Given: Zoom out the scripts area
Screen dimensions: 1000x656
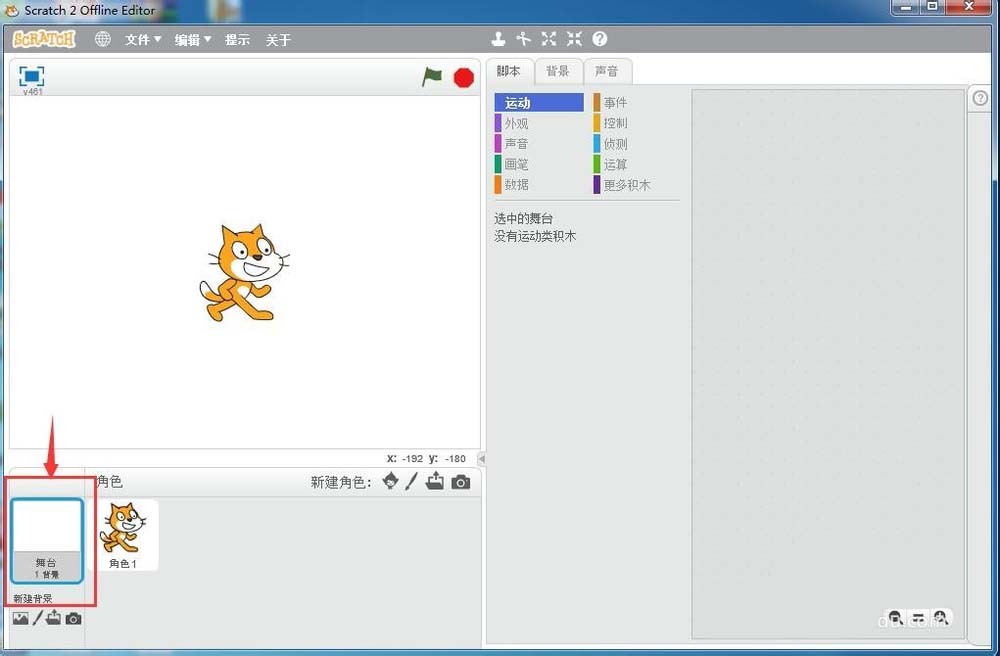Looking at the screenshot, I should [895, 618].
